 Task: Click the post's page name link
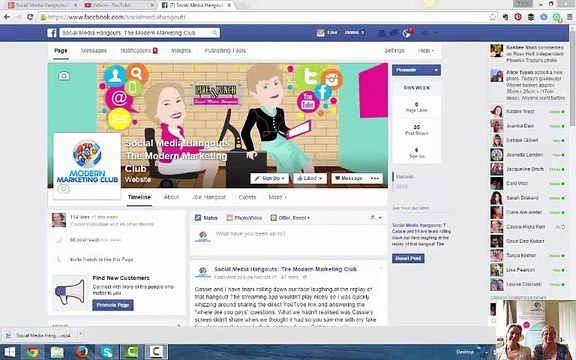pyautogui.click(x=285, y=269)
